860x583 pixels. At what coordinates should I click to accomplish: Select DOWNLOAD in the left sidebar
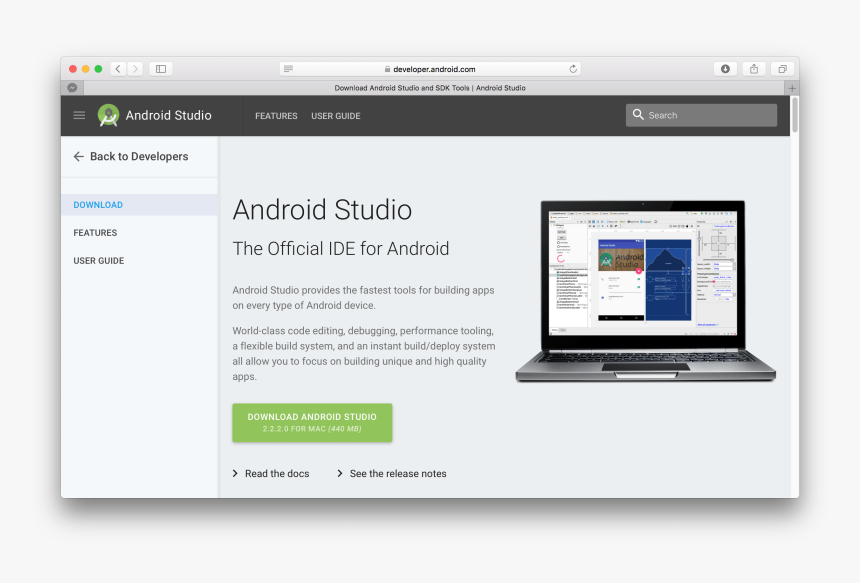pos(98,205)
